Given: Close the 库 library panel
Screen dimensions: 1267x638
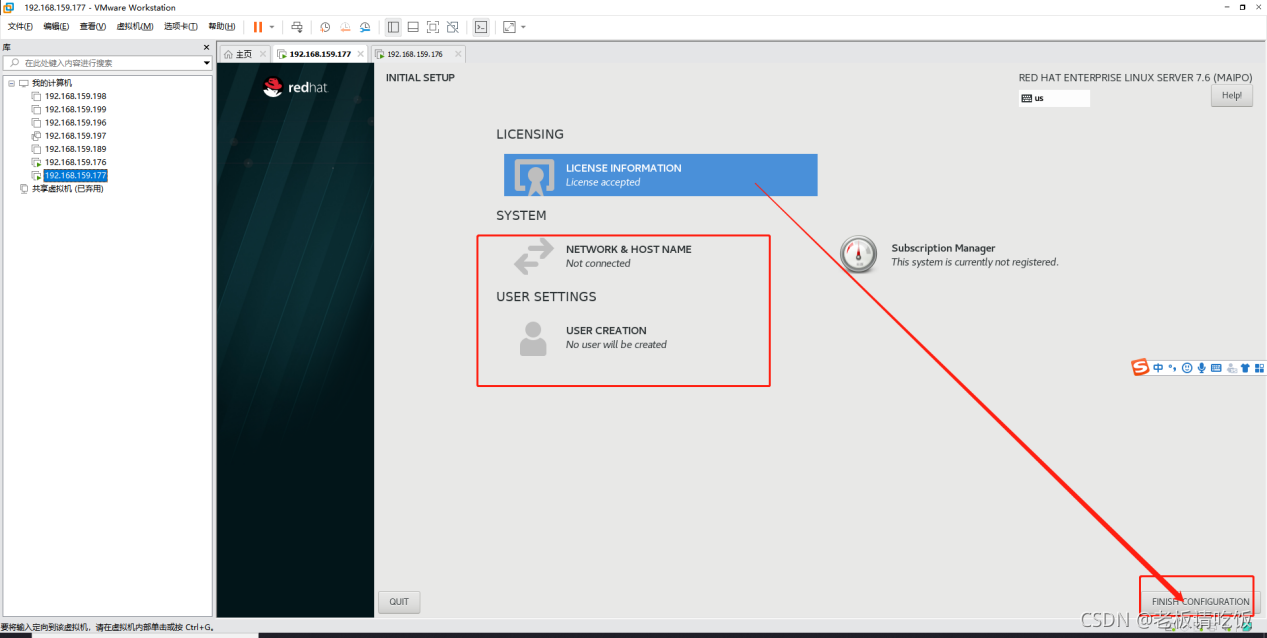Looking at the screenshot, I should (207, 47).
